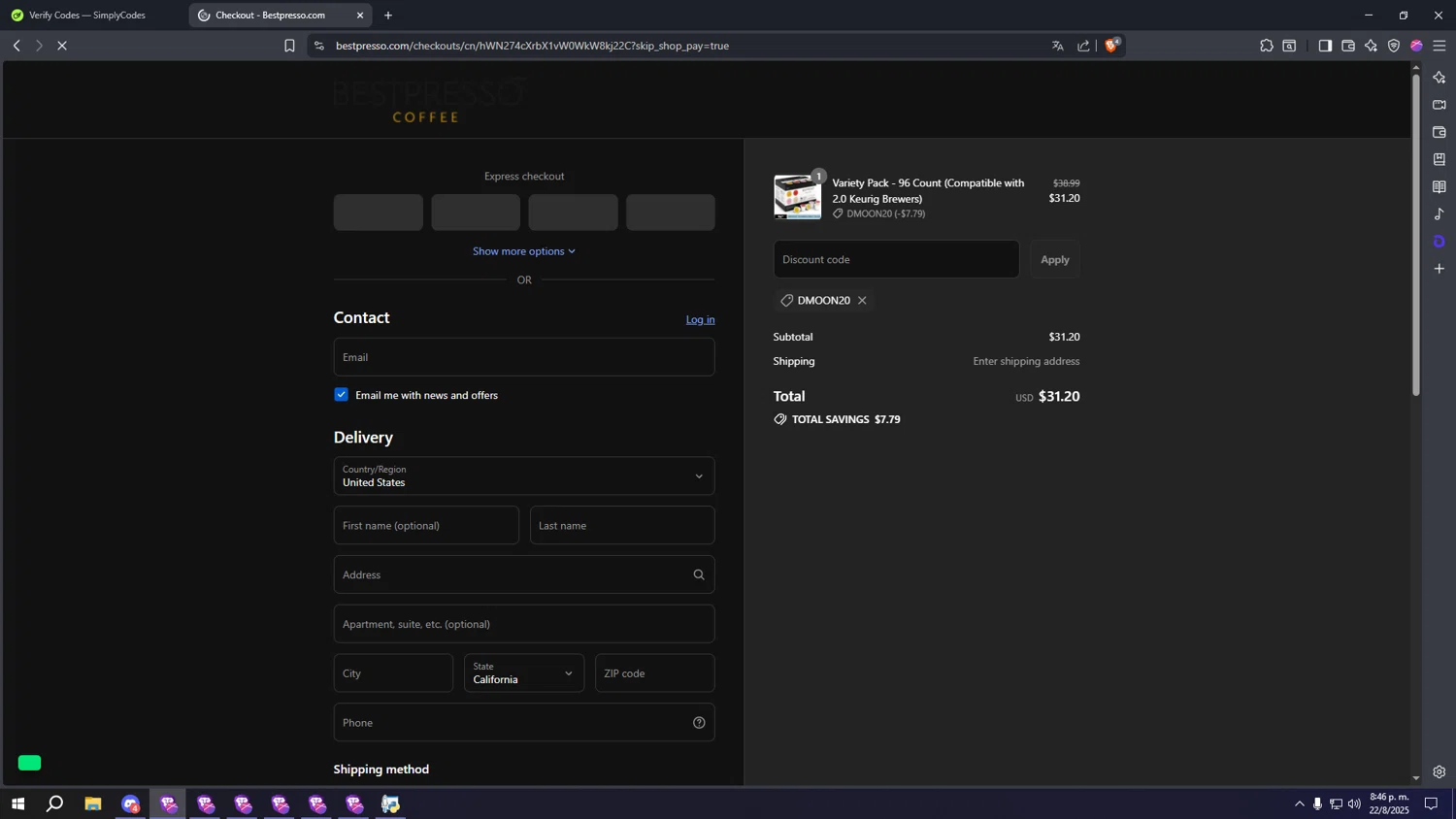
Task: Click the address search magnifier icon
Action: point(699,574)
